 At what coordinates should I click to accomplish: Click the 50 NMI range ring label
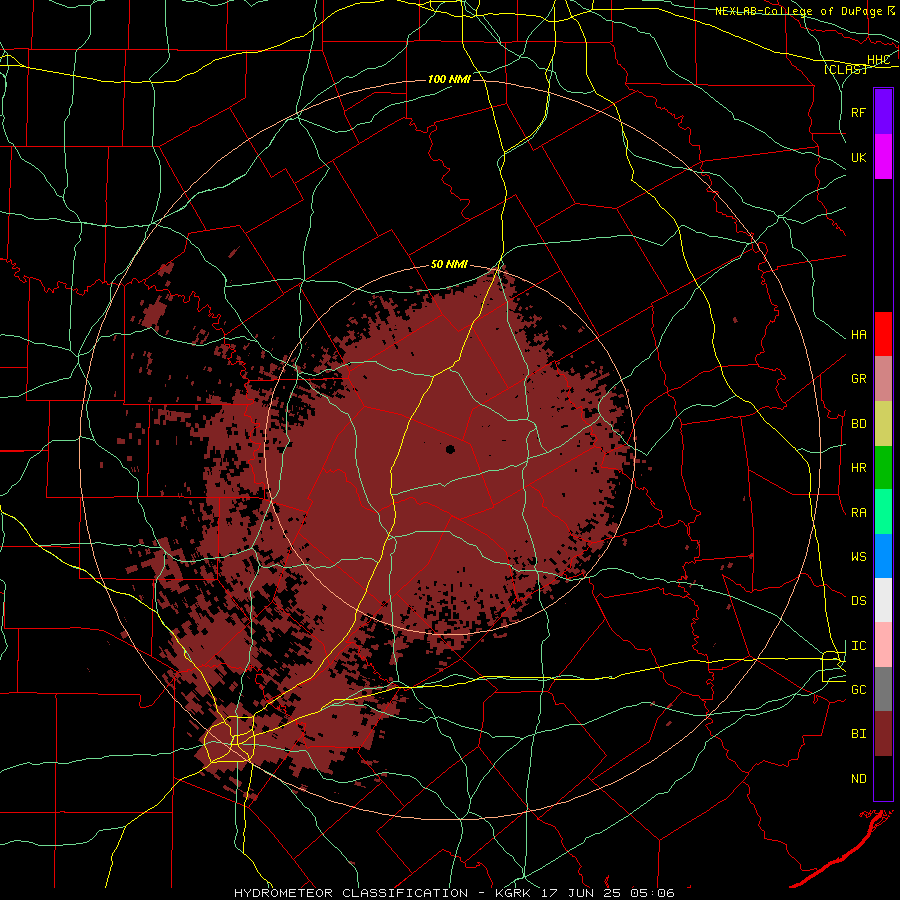pos(449,264)
